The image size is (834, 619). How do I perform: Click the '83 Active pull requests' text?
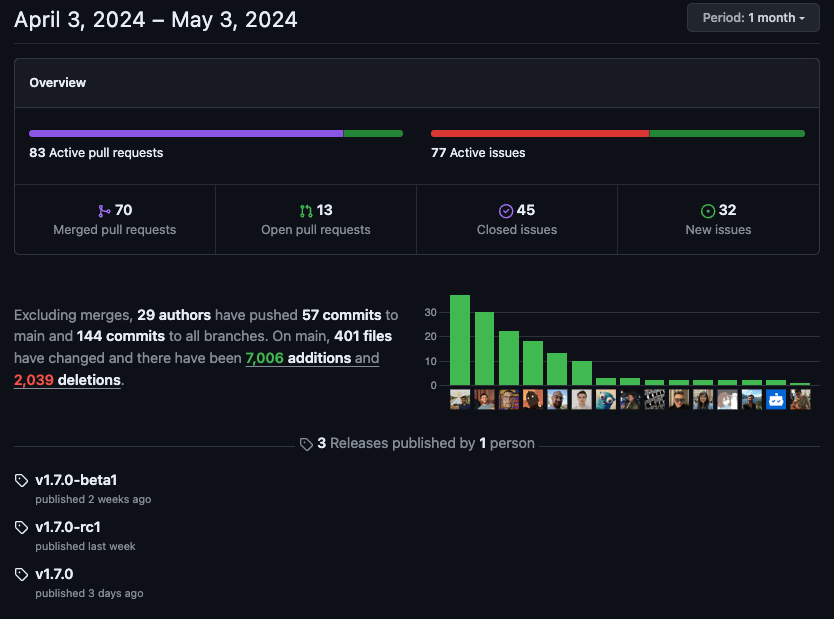coord(96,153)
